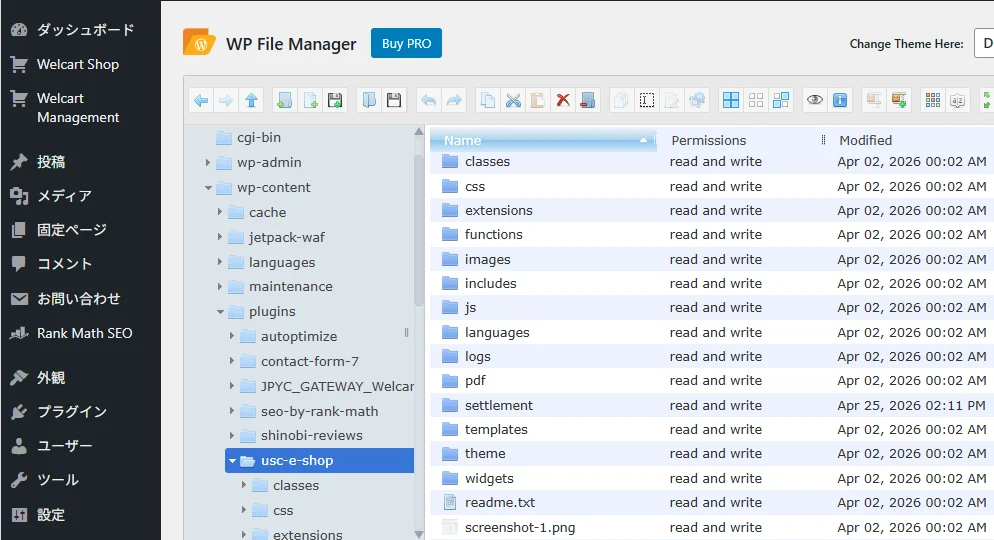The image size is (994, 540).
Task: Select shinobi-reviews folder in tree
Action: [x=312, y=435]
